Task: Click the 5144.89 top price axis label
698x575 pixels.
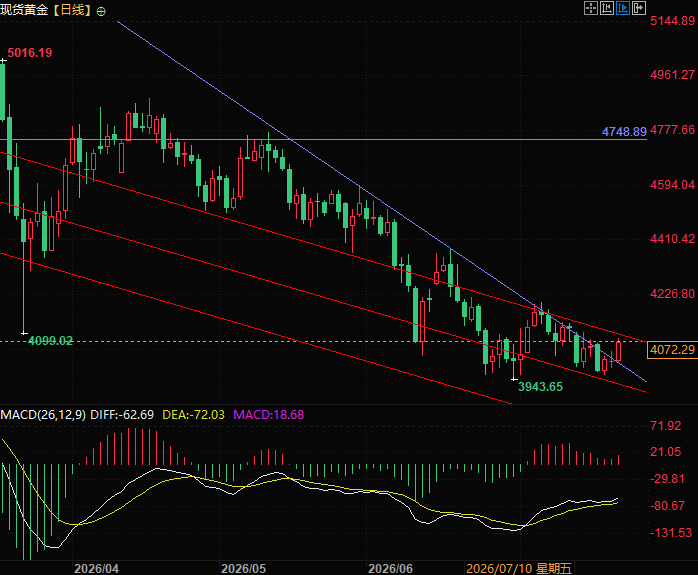Action: coord(673,20)
